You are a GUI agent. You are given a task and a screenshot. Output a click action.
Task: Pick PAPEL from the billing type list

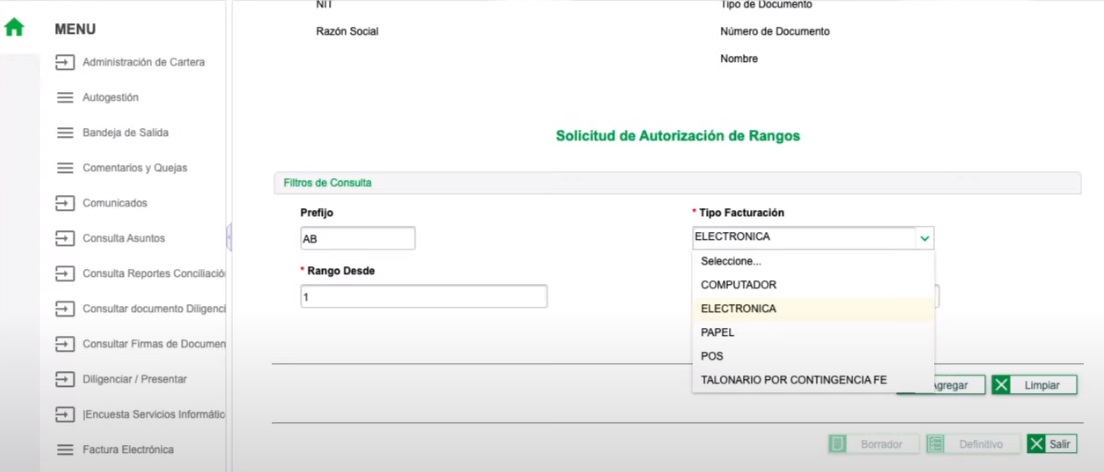click(x=813, y=333)
